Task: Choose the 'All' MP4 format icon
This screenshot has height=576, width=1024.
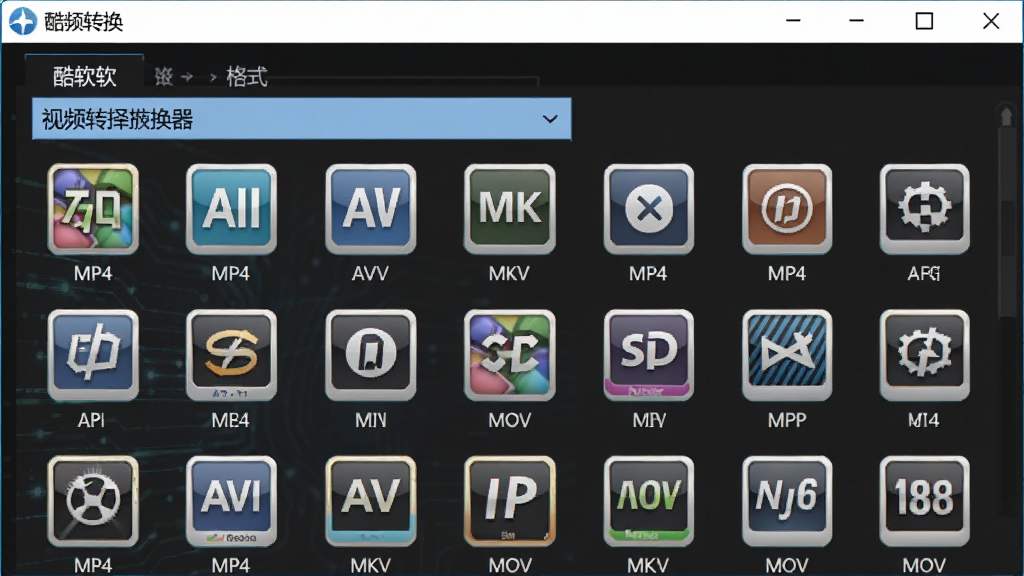Action: (231, 209)
